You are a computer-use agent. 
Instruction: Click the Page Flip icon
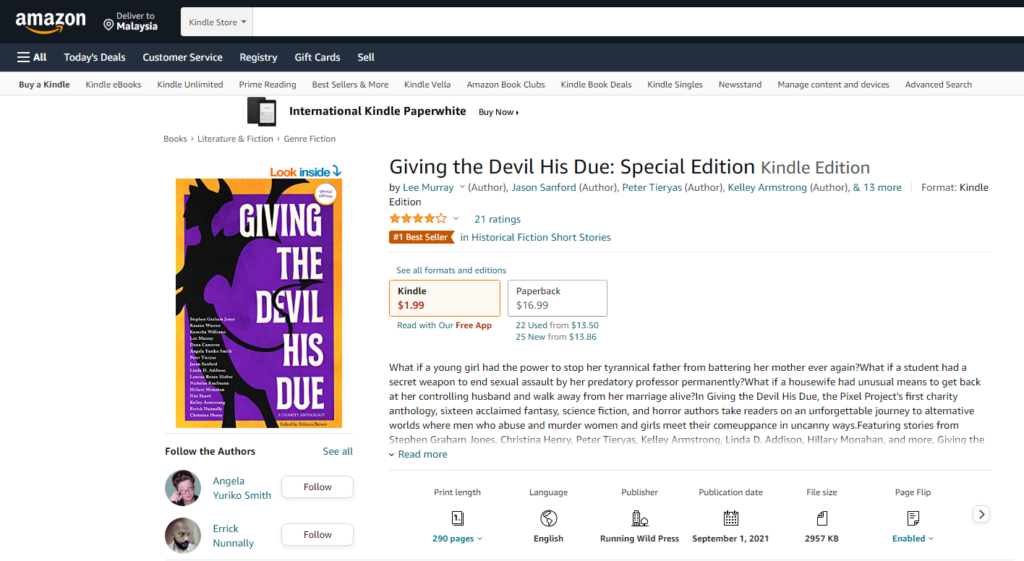click(x=913, y=519)
